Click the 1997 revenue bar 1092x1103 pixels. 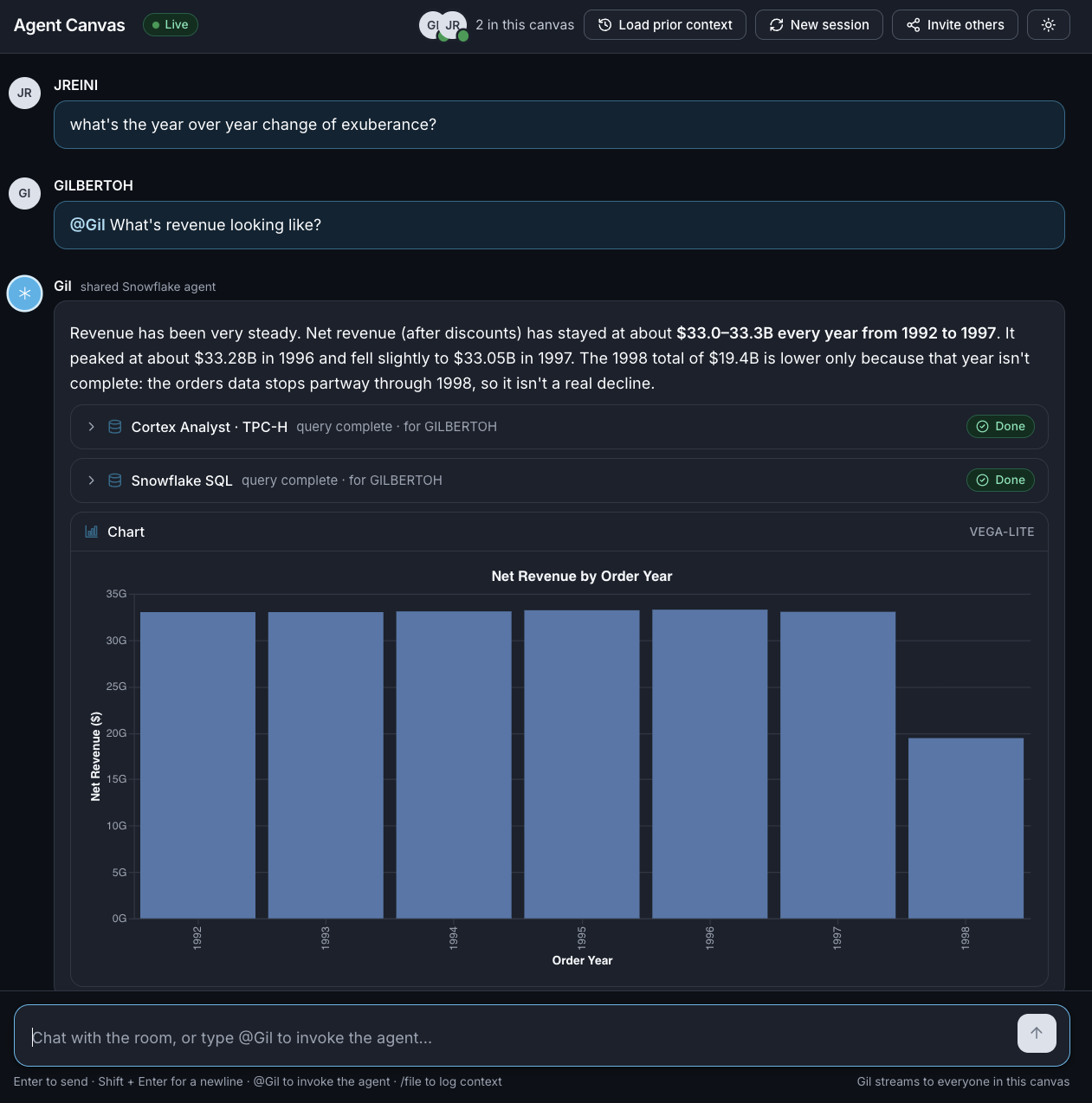(837, 765)
